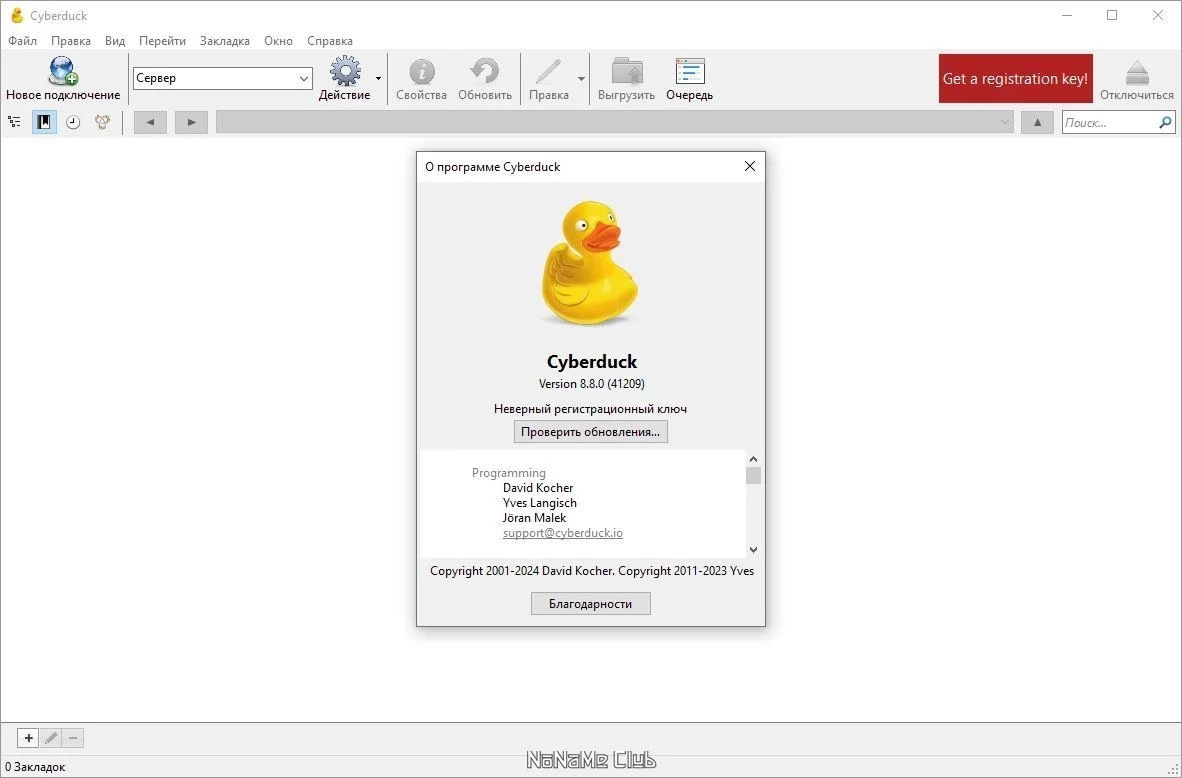The width and height of the screenshot is (1182, 778).
Task: Click the credits scrollbar thumb
Action: tap(753, 476)
